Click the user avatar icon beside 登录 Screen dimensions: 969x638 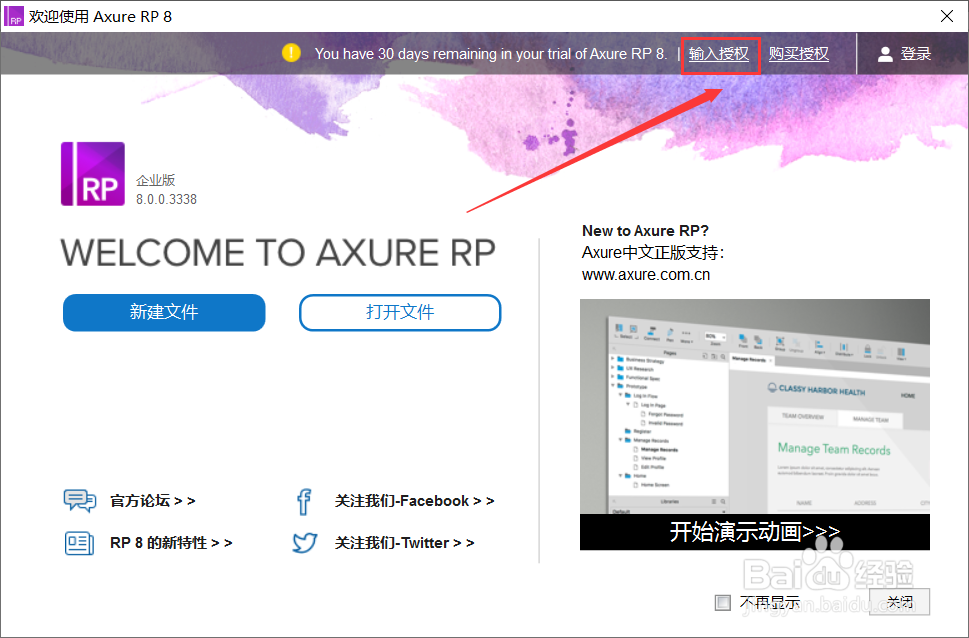[885, 54]
